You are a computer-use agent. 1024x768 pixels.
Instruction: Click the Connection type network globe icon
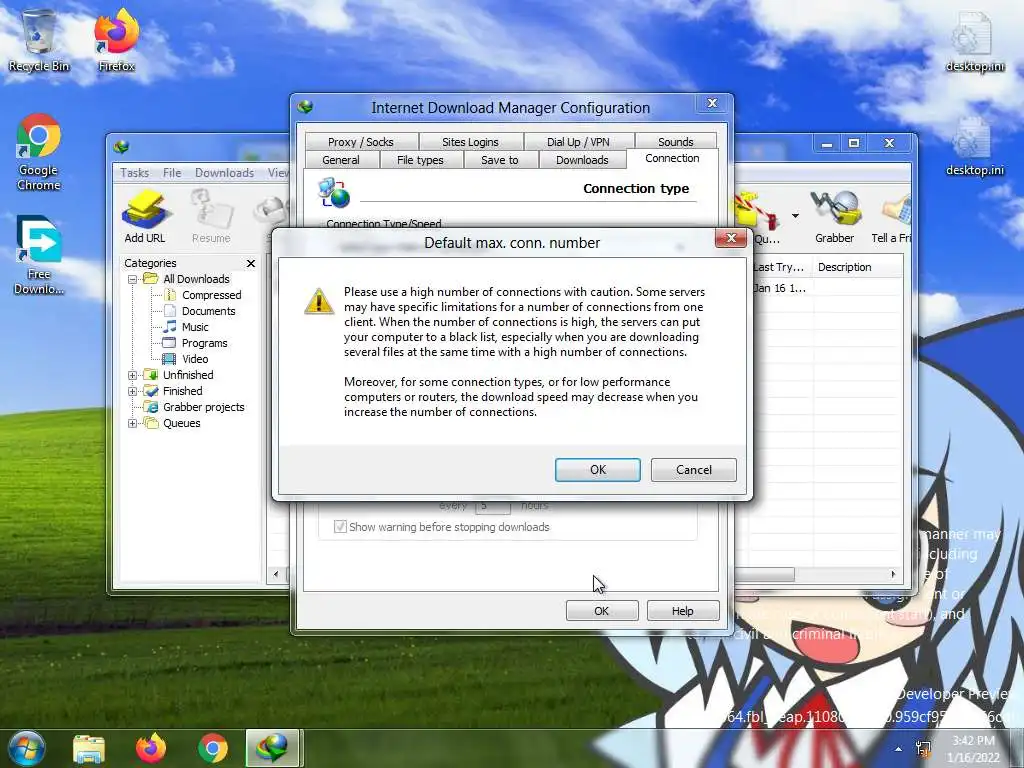coord(334,192)
